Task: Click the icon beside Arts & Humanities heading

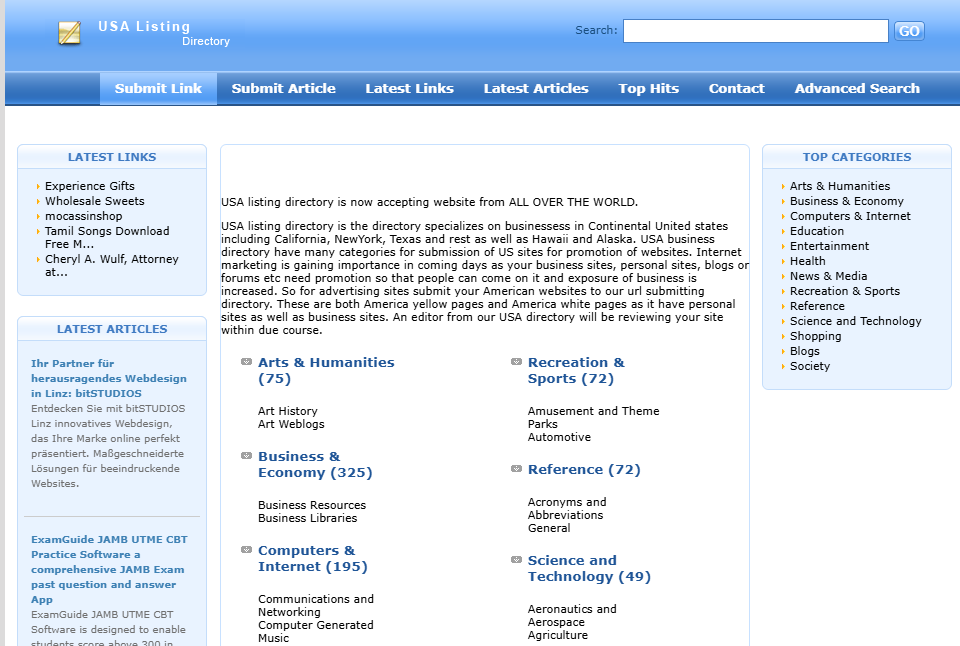Action: 246,362
